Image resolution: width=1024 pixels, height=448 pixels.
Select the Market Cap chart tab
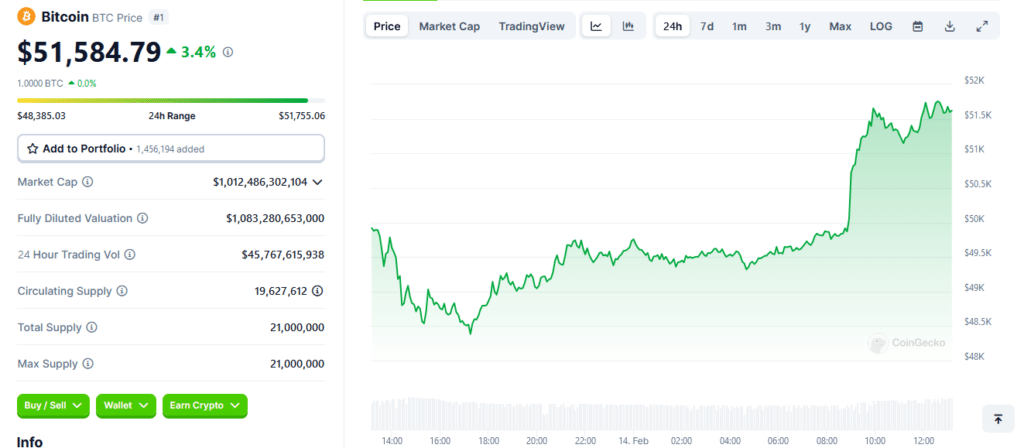point(449,26)
